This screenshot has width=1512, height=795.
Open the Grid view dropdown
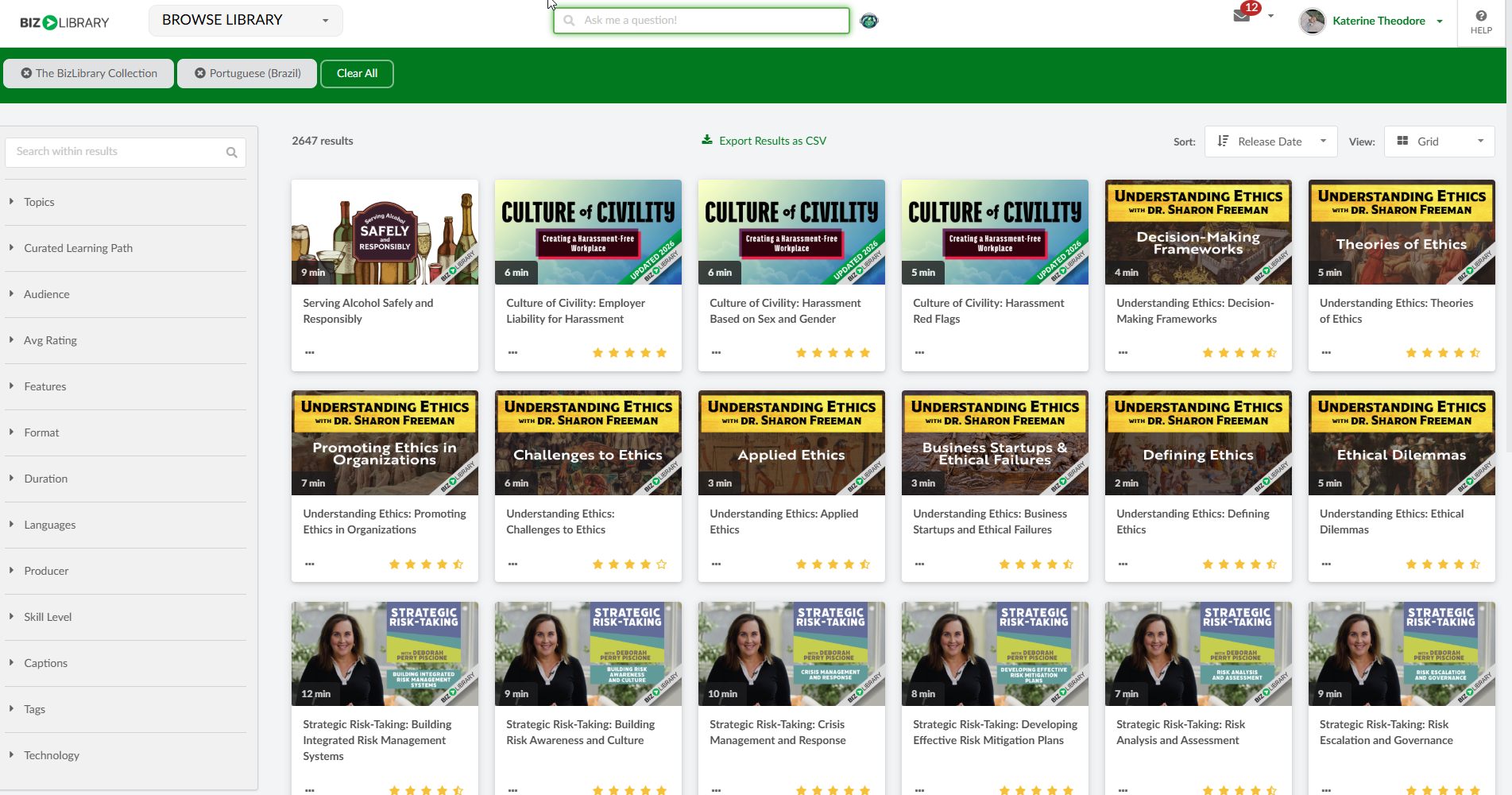[x=1440, y=142]
